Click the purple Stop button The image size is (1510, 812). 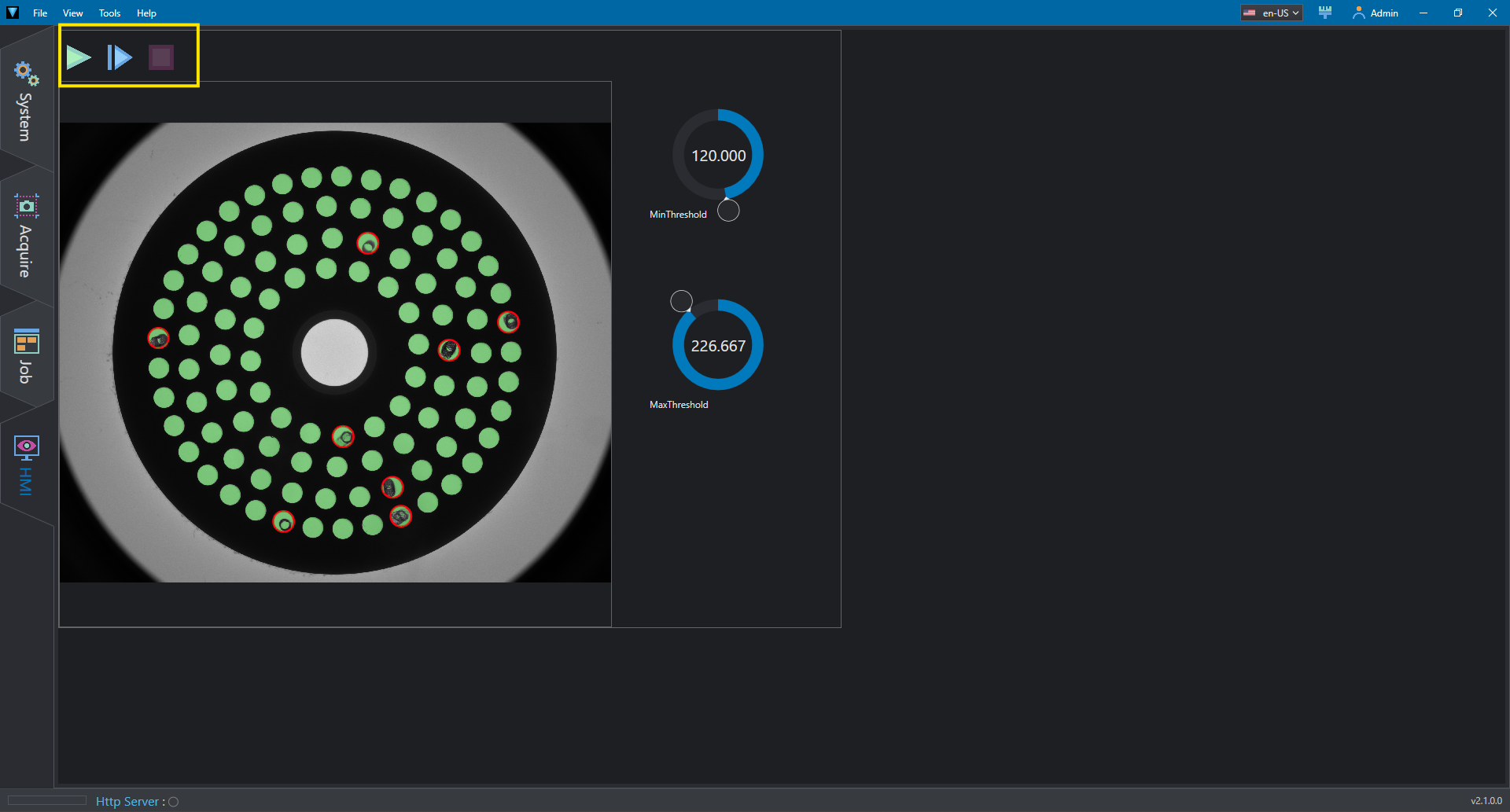click(161, 57)
